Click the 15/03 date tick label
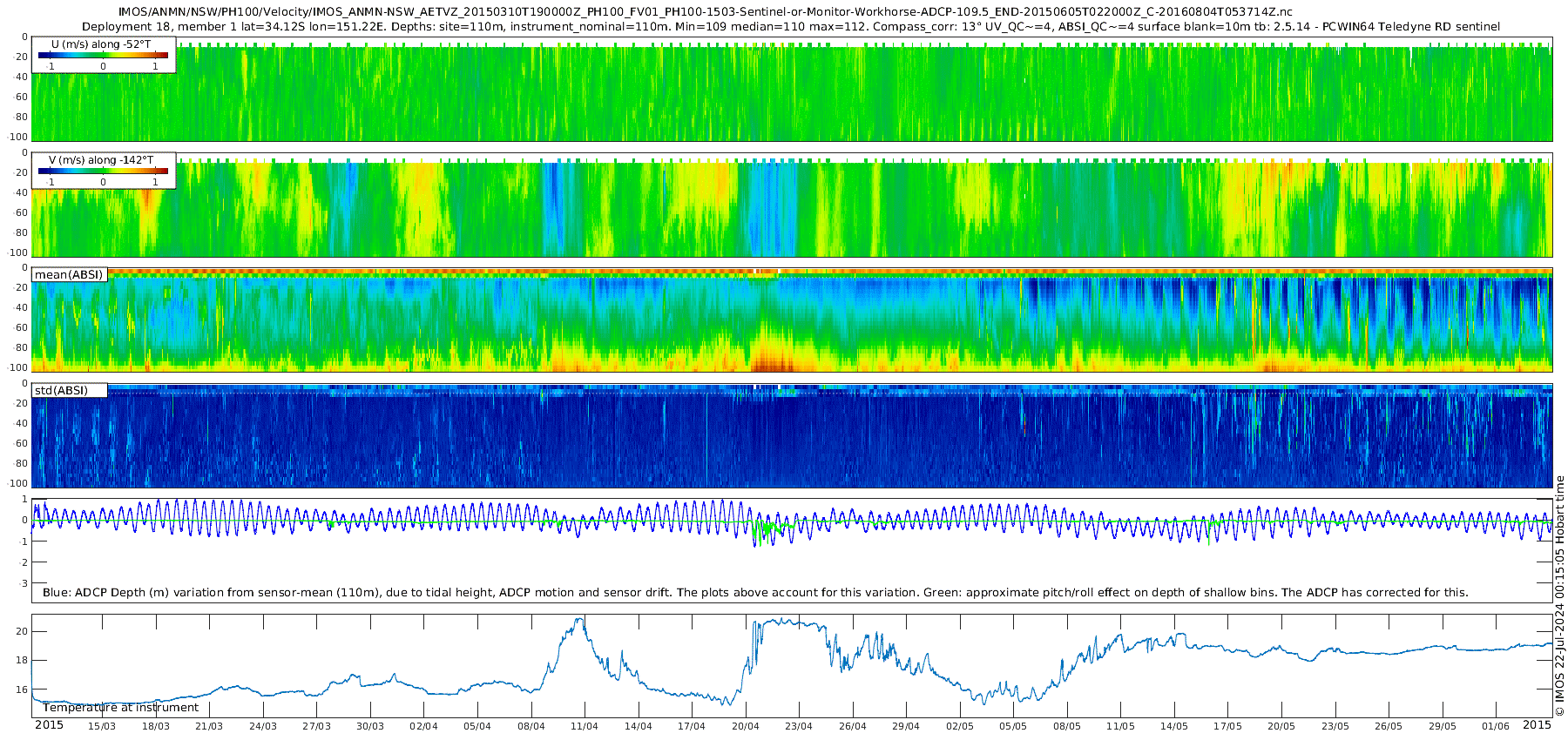The height and width of the screenshot is (740, 1568). [102, 726]
